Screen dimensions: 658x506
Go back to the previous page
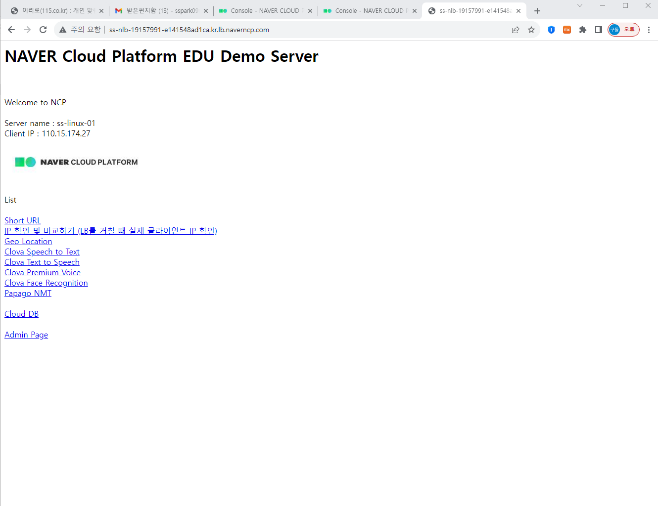pyautogui.click(x=11, y=30)
